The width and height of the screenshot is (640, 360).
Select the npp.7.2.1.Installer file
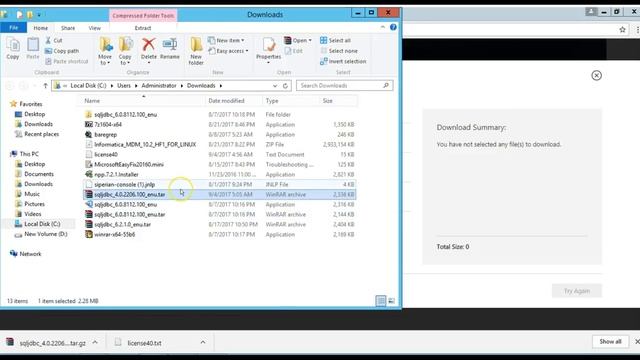220,175
